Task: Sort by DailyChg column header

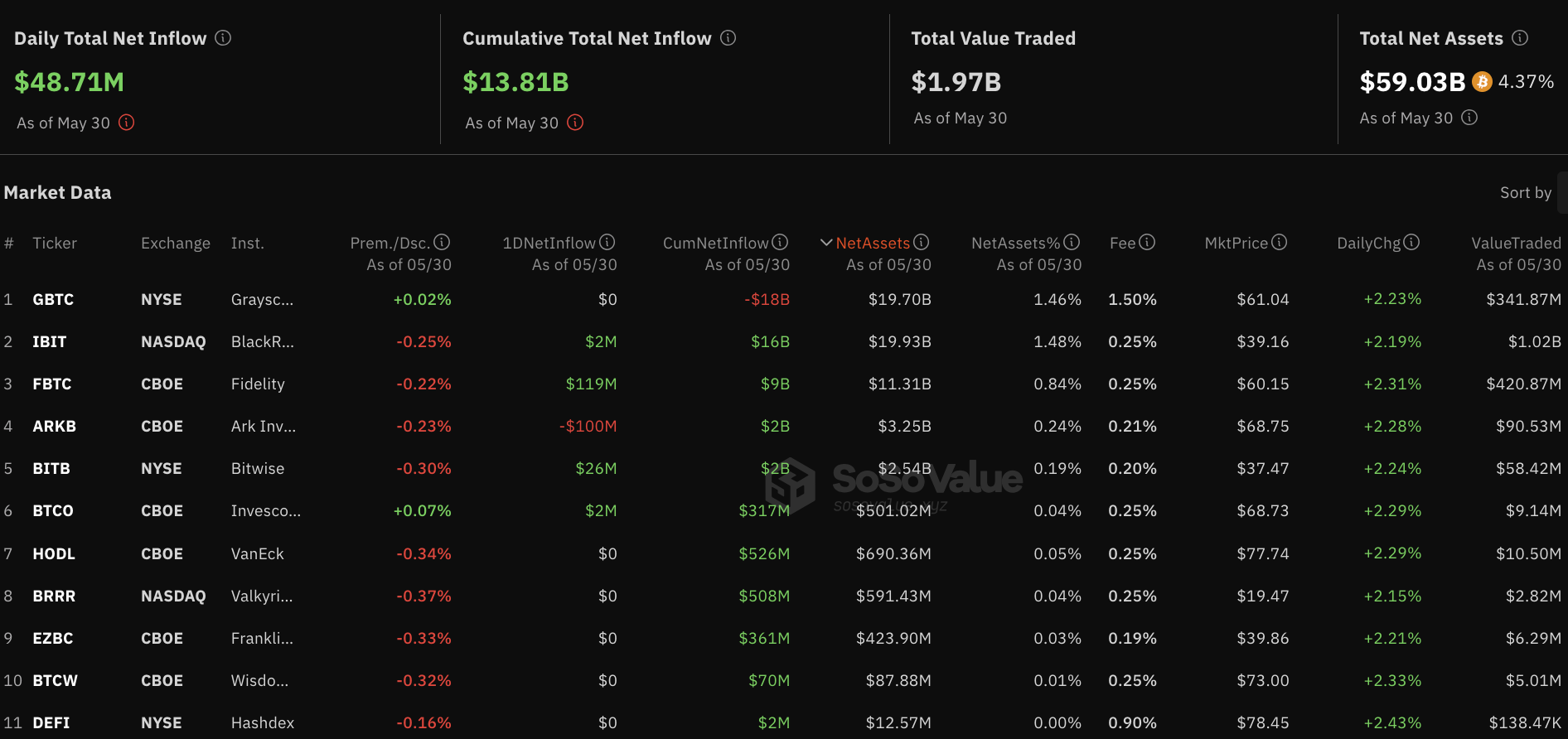Action: pos(1368,243)
